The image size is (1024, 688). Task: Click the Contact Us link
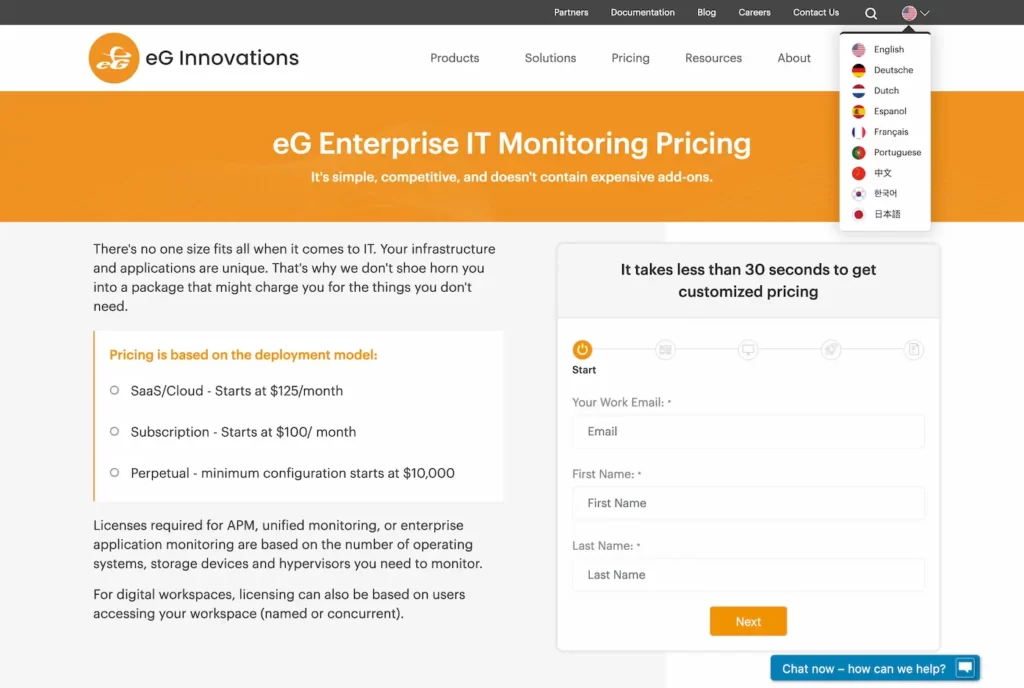(815, 12)
